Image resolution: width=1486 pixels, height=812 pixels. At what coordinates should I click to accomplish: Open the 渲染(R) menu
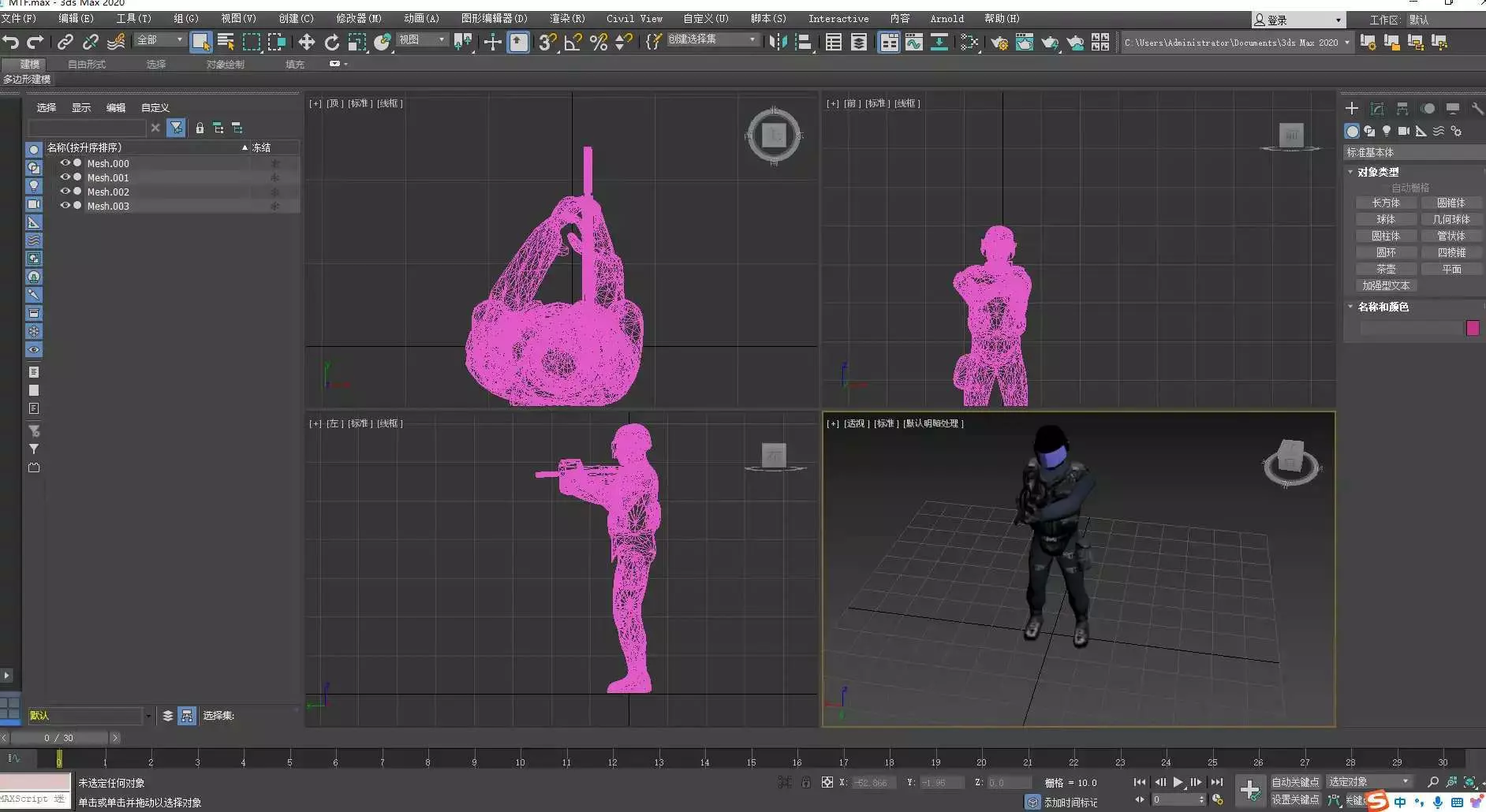point(566,18)
